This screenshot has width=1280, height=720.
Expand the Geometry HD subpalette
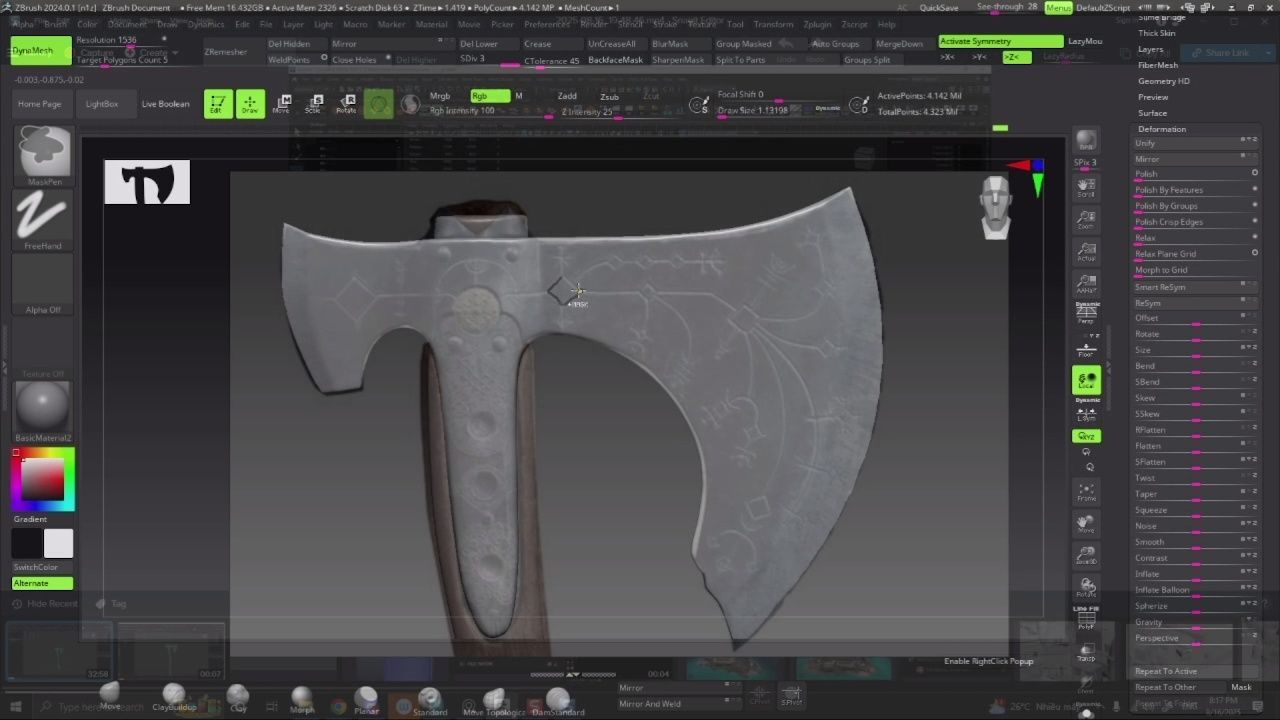click(1163, 81)
